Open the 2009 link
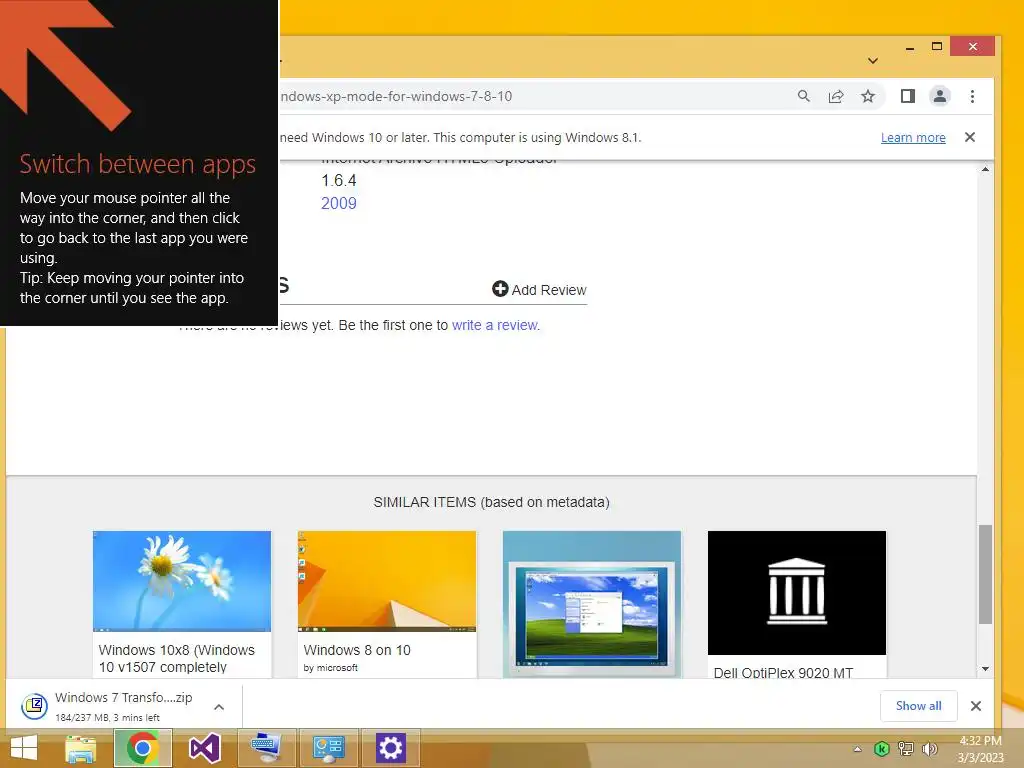The image size is (1024, 768). (338, 203)
